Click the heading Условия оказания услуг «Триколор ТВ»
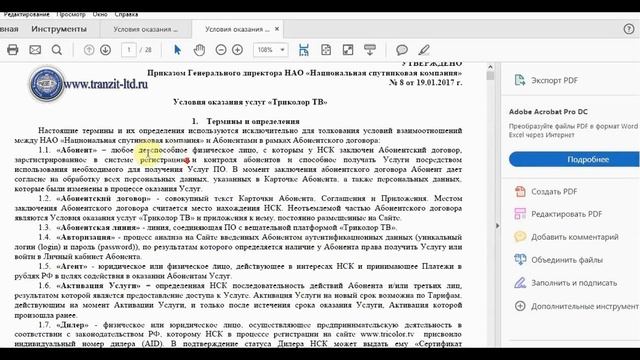This screenshot has width=640, height=360. click(x=250, y=102)
